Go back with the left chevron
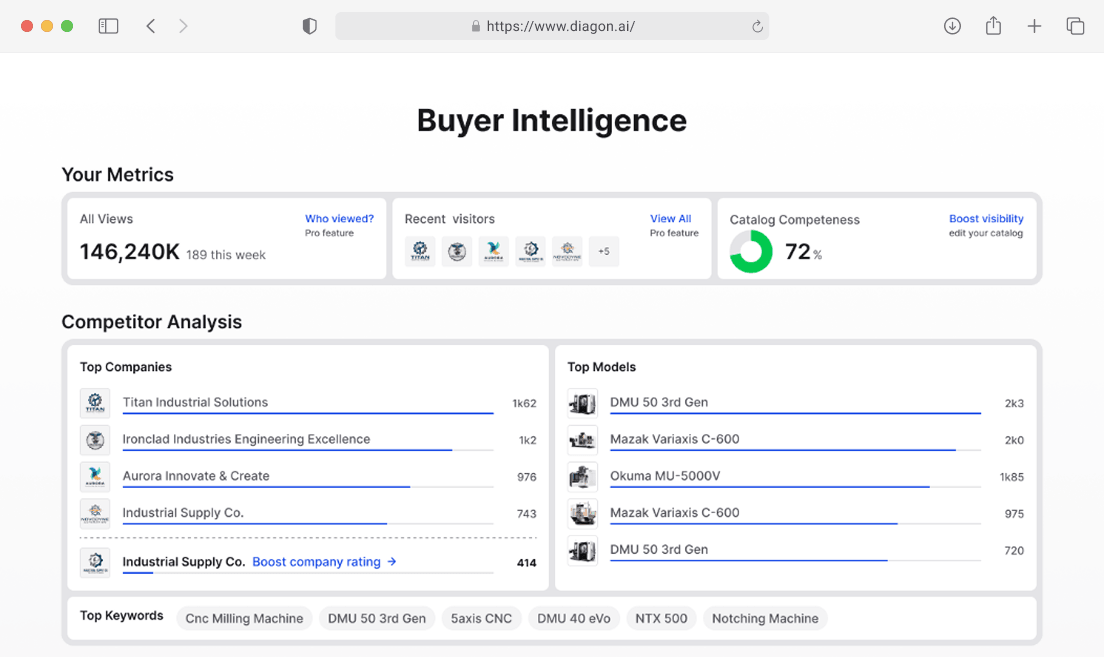The width and height of the screenshot is (1104, 657). 151,26
